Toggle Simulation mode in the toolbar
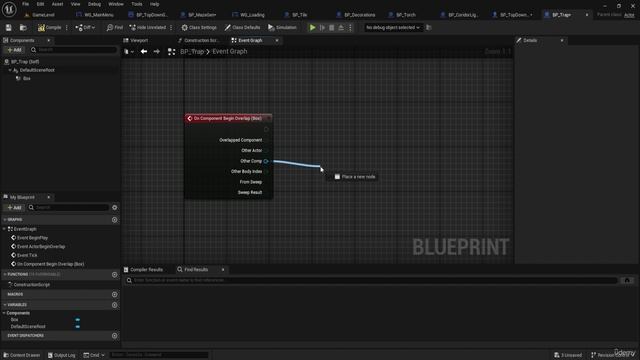Screen dimensions: 640x360 [282, 27]
